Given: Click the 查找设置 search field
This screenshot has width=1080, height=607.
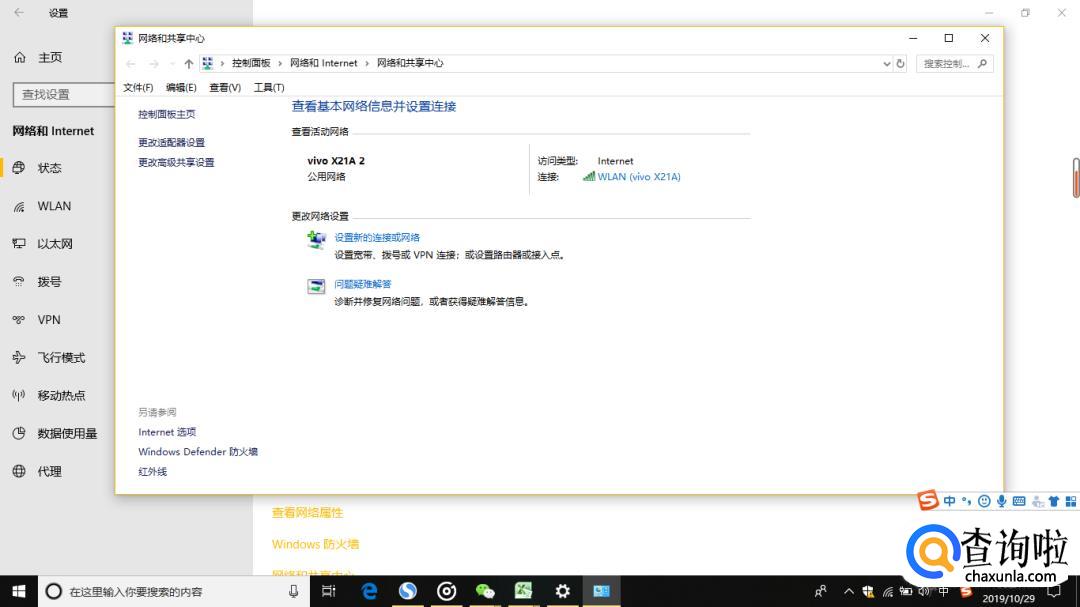Looking at the screenshot, I should [64, 94].
